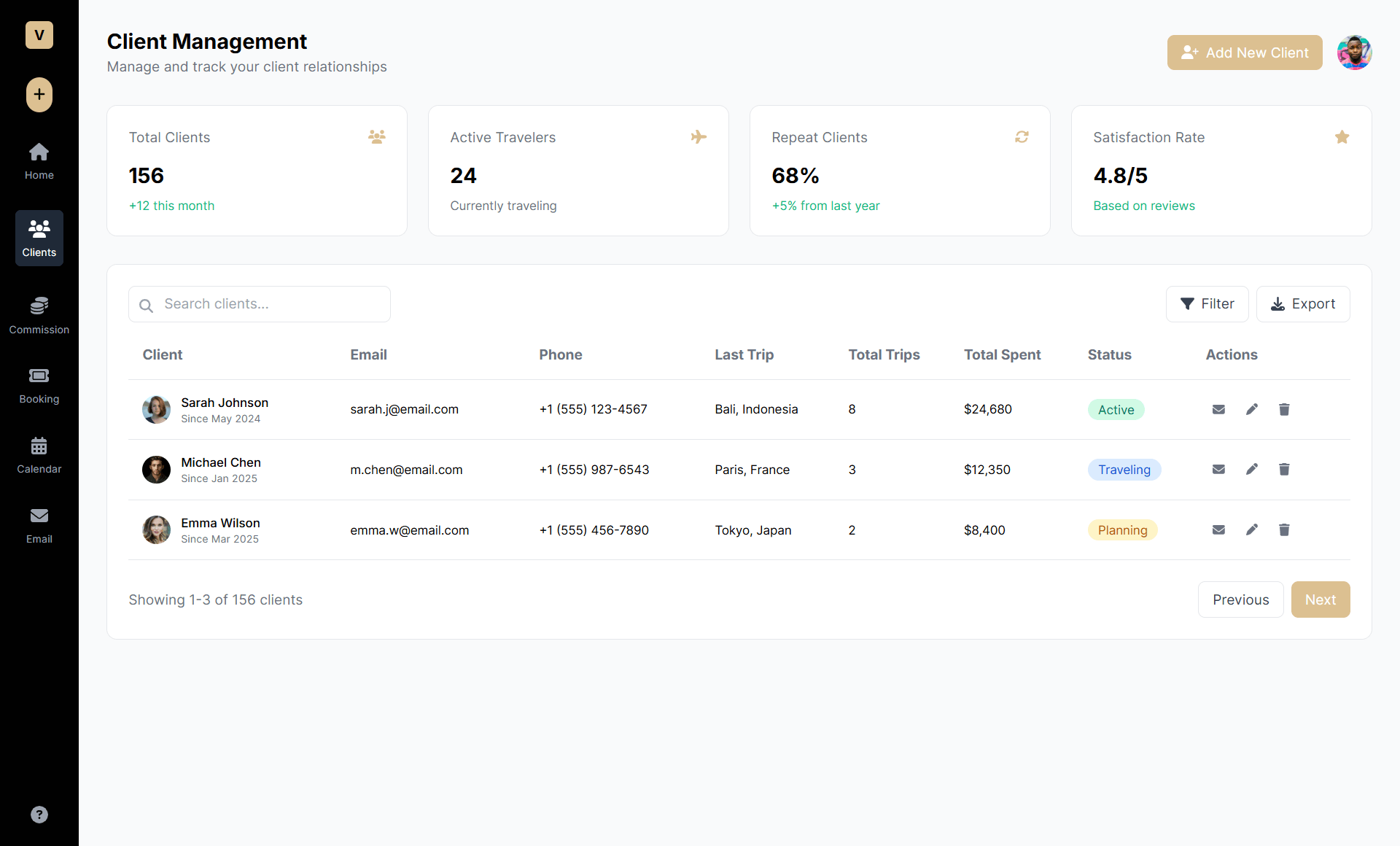This screenshot has width=1400, height=846.
Task: Click the search clients input field
Action: (259, 304)
